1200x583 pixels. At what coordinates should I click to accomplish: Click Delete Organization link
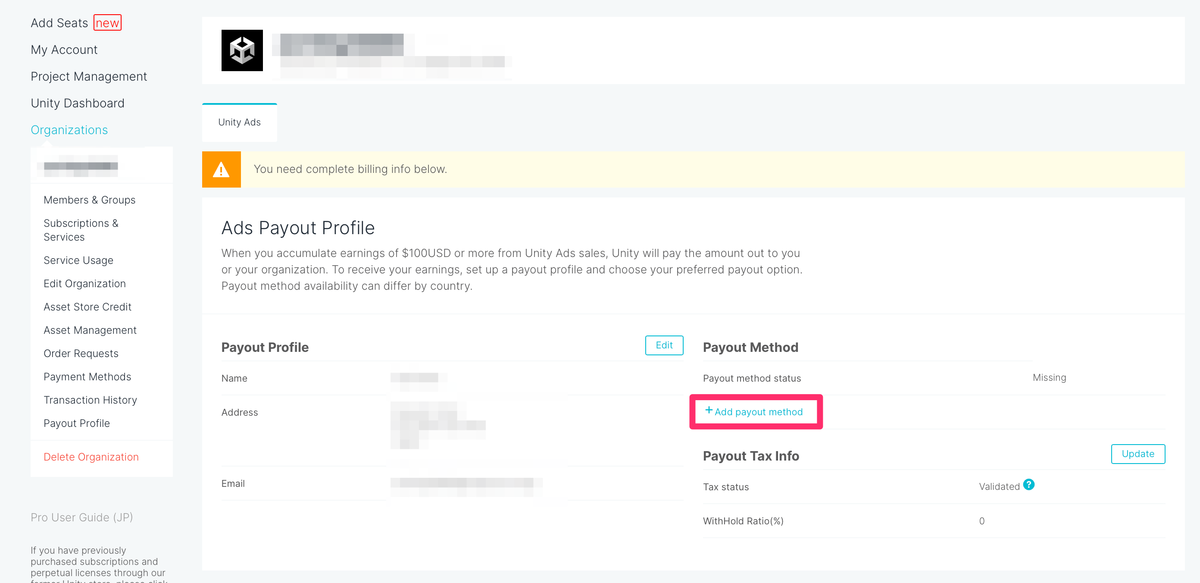click(x=91, y=457)
